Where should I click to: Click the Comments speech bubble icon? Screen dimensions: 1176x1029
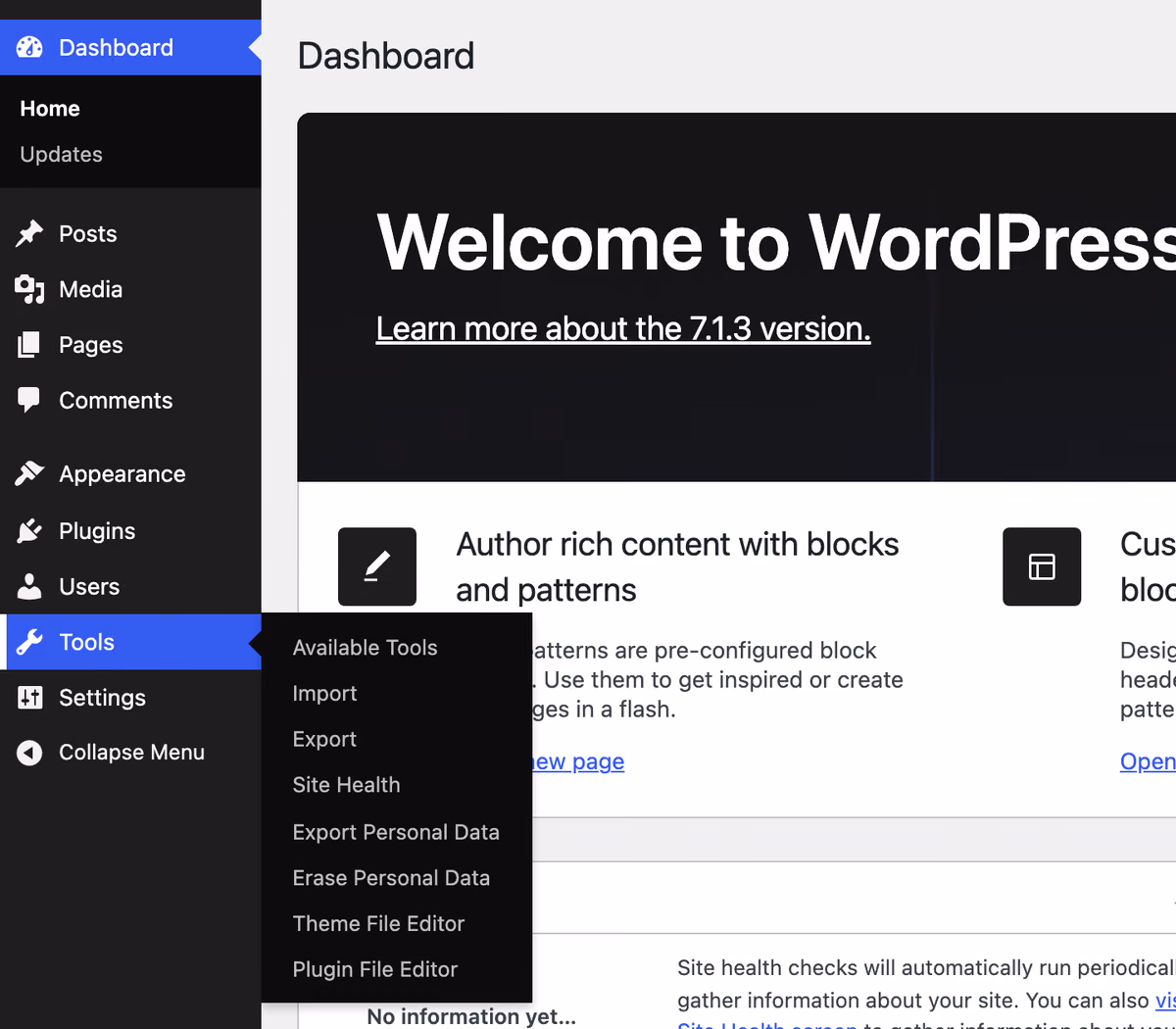(29, 400)
